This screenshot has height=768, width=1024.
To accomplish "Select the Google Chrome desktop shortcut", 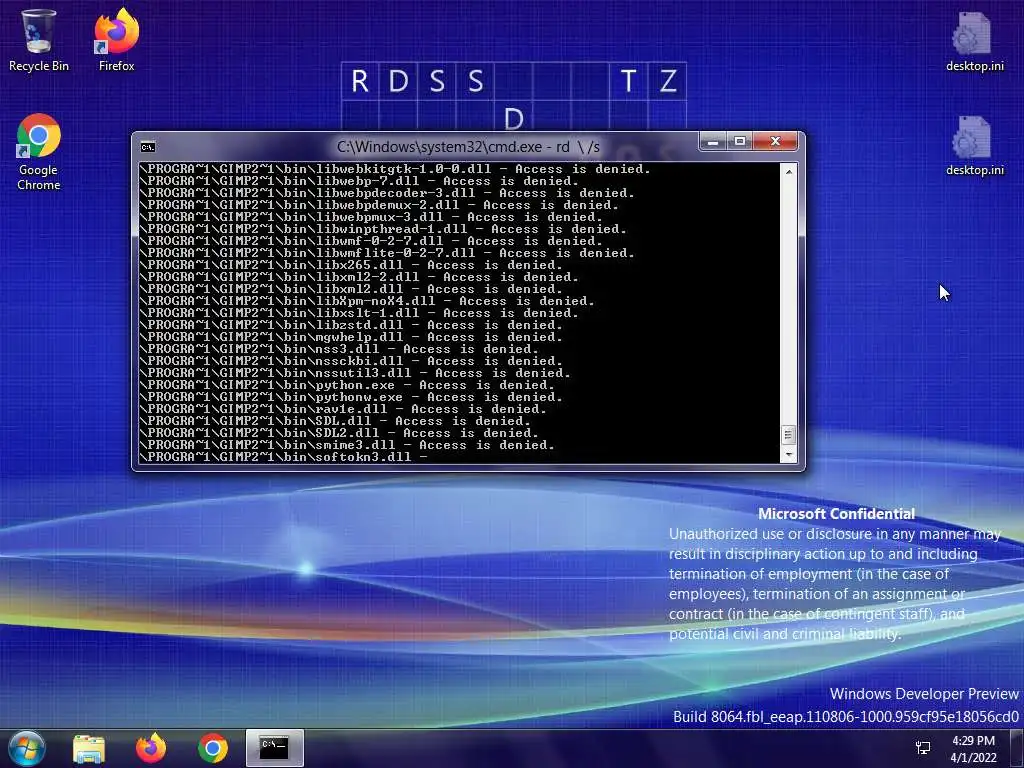I will pyautogui.click(x=39, y=152).
